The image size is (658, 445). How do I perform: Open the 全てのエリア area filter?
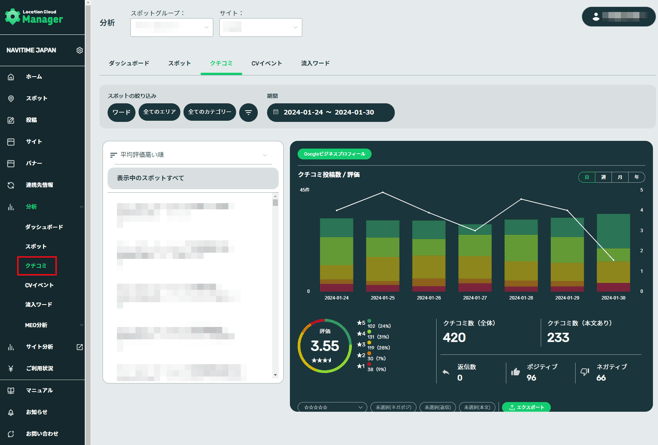[x=159, y=112]
